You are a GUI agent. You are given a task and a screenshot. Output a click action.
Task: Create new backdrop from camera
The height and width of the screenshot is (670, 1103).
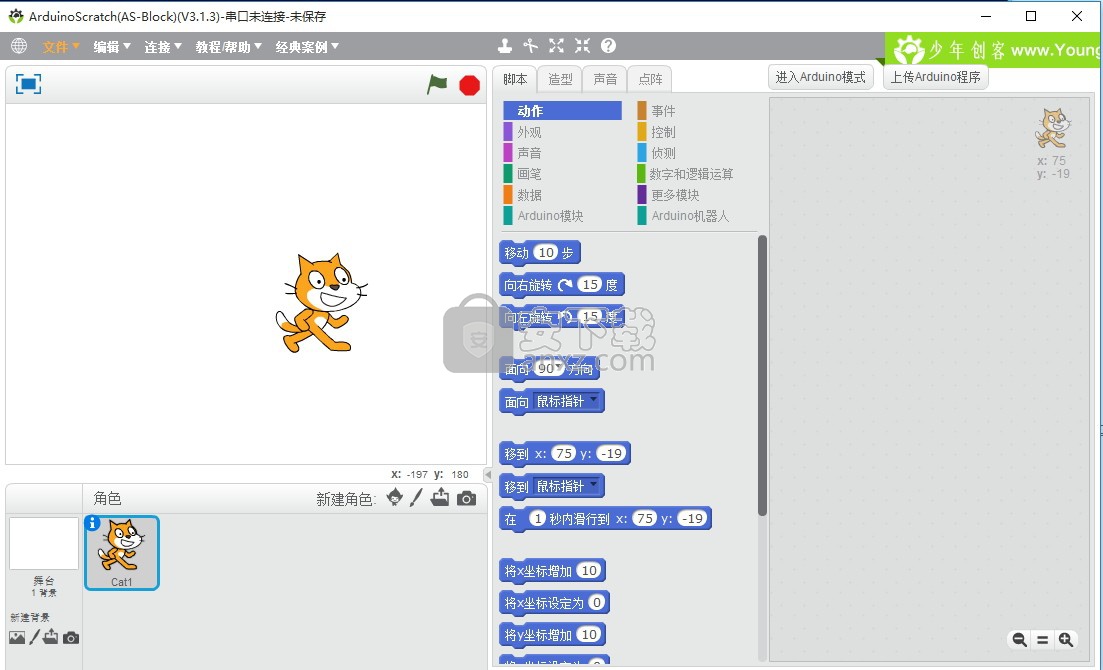pyautogui.click(x=71, y=638)
